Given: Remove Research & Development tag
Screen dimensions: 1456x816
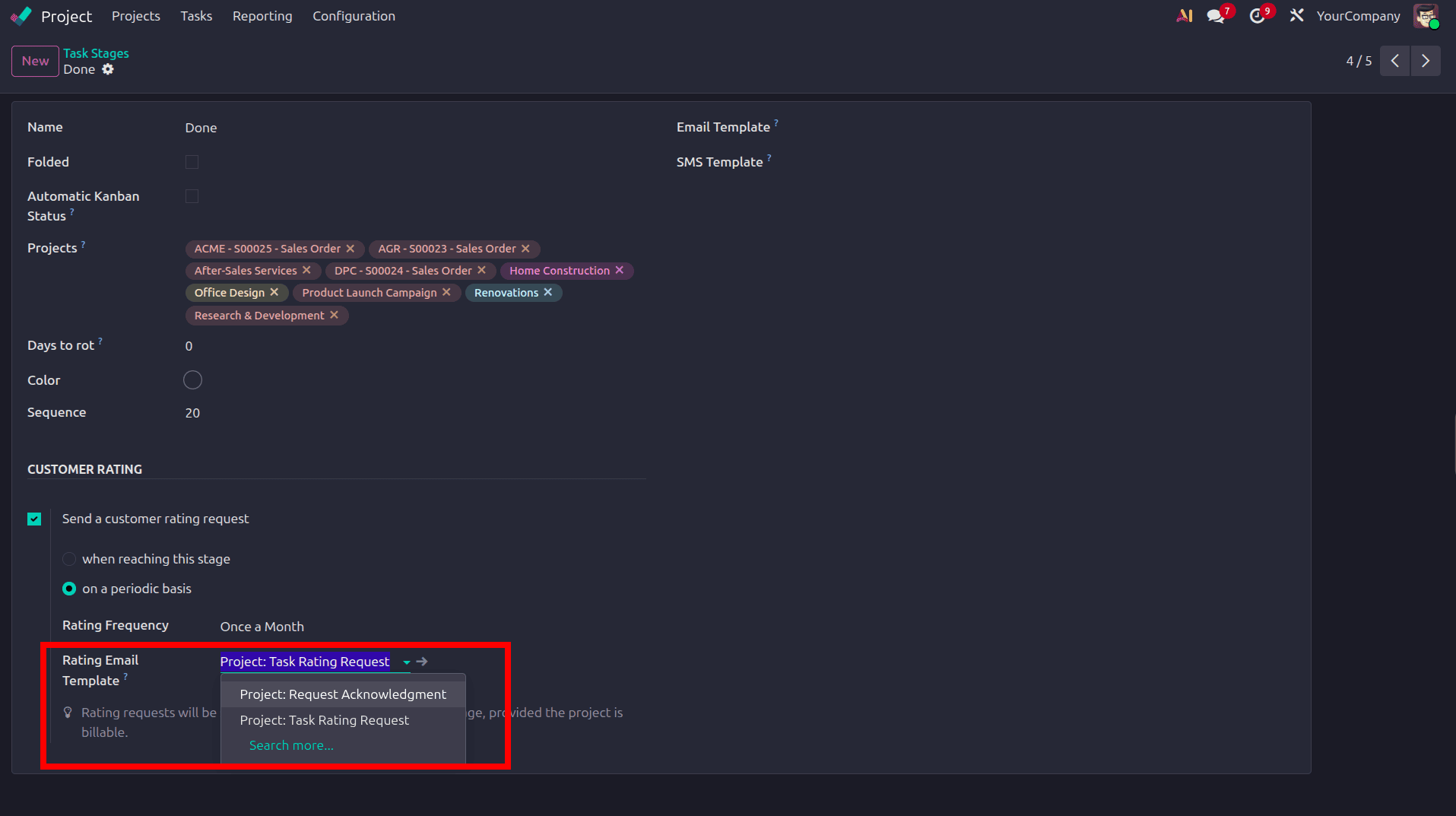Looking at the screenshot, I should [x=334, y=315].
